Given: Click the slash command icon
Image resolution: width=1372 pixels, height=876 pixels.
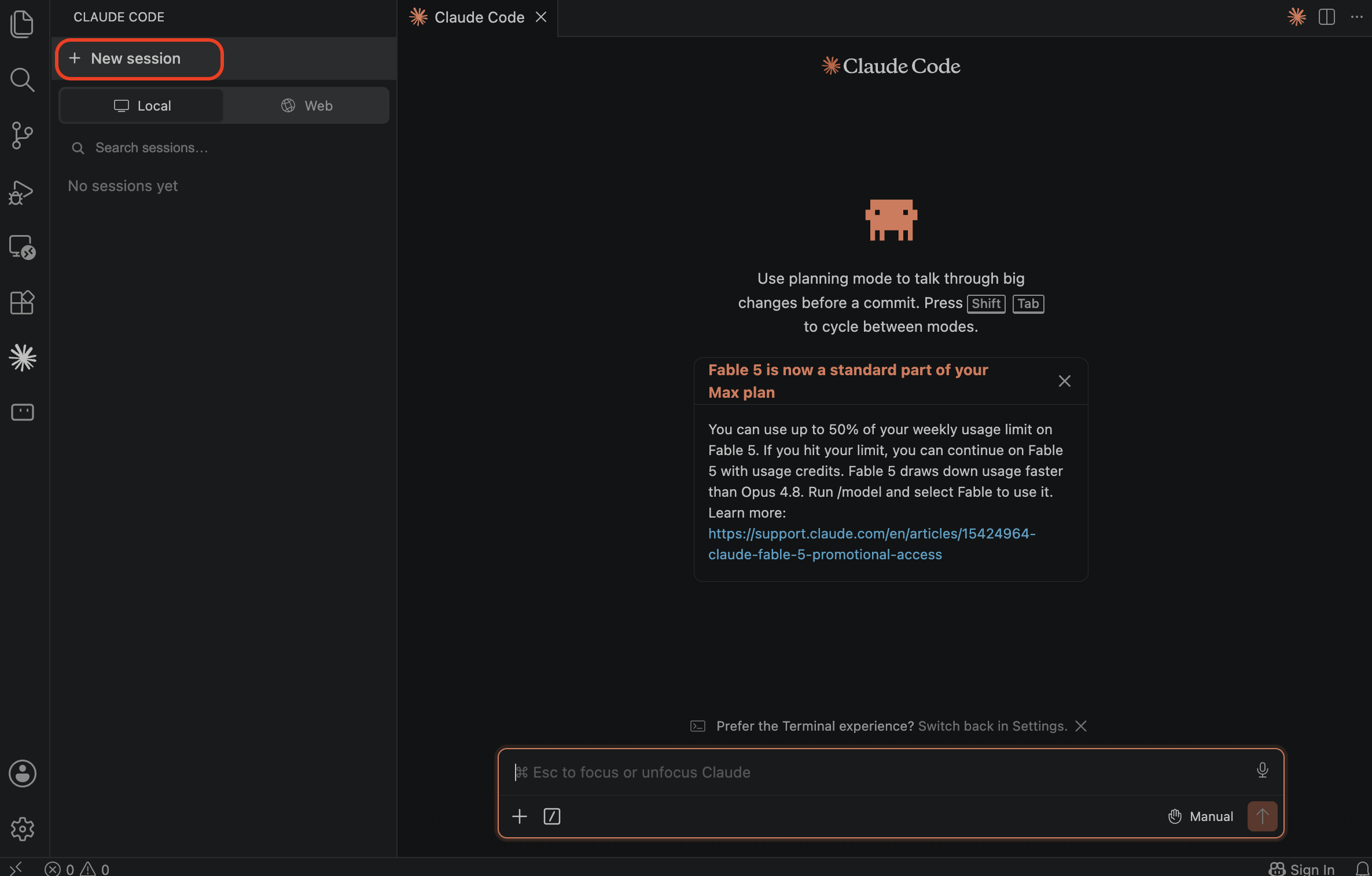Looking at the screenshot, I should pyautogui.click(x=551, y=816).
